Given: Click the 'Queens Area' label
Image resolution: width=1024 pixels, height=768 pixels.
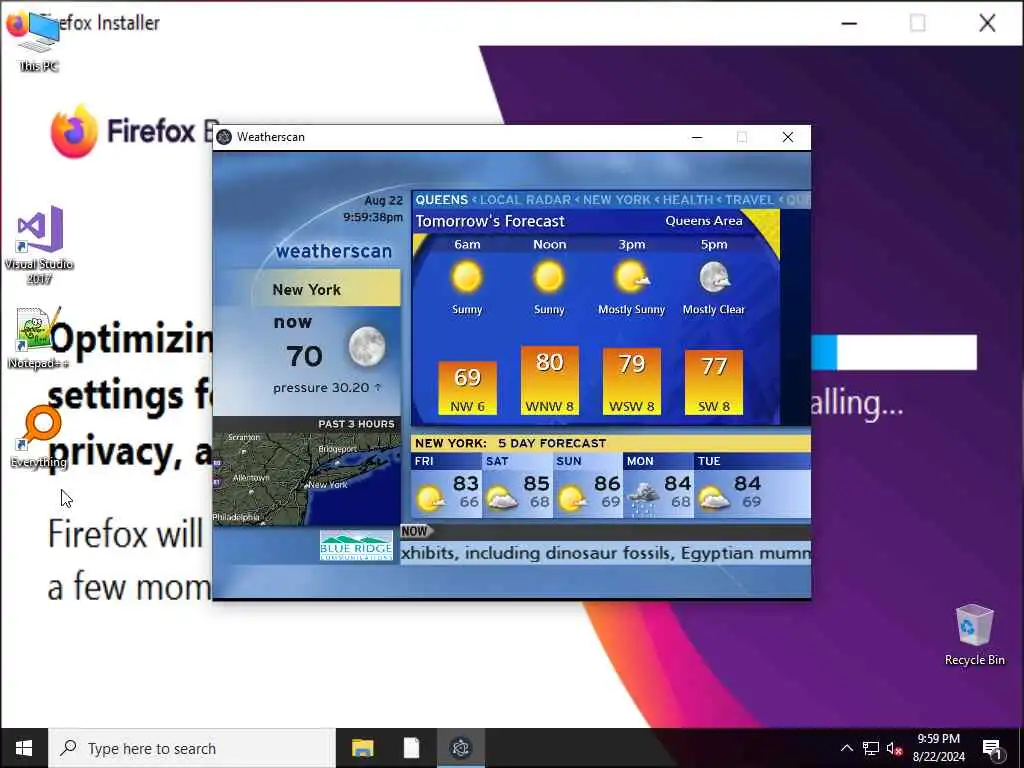Looking at the screenshot, I should (703, 221).
